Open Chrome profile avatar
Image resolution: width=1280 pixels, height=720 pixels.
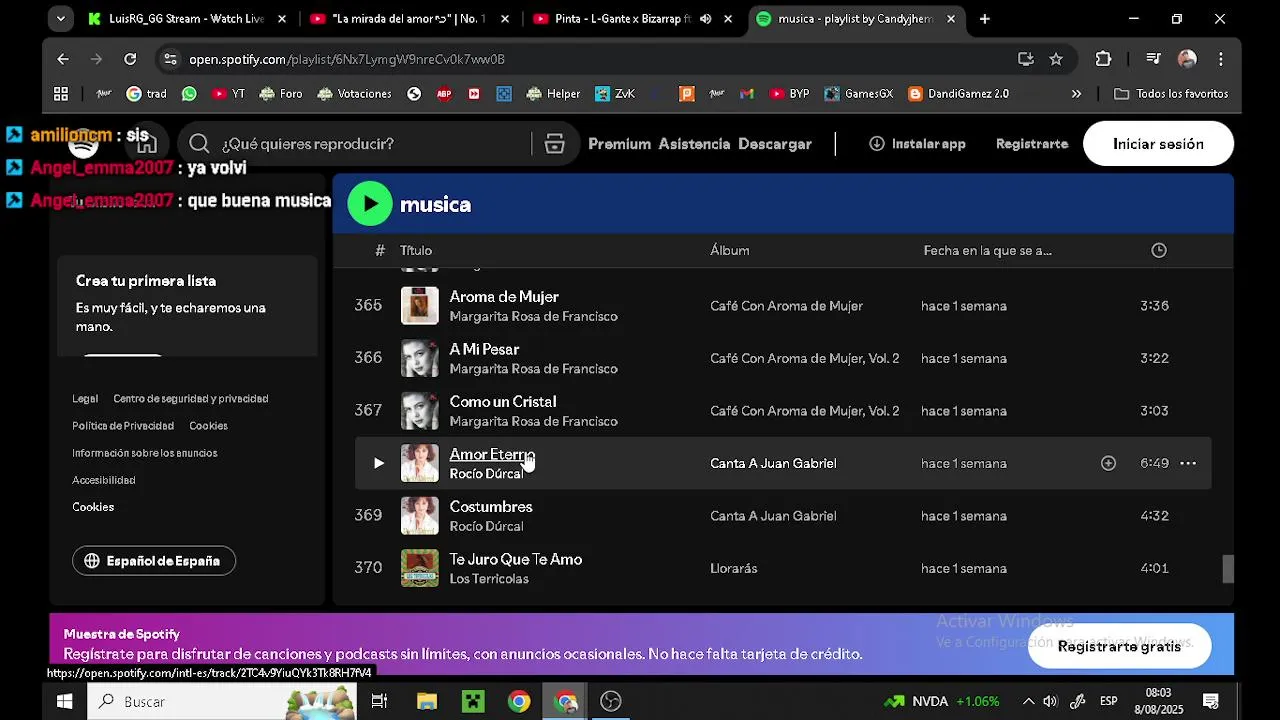coord(1187,59)
